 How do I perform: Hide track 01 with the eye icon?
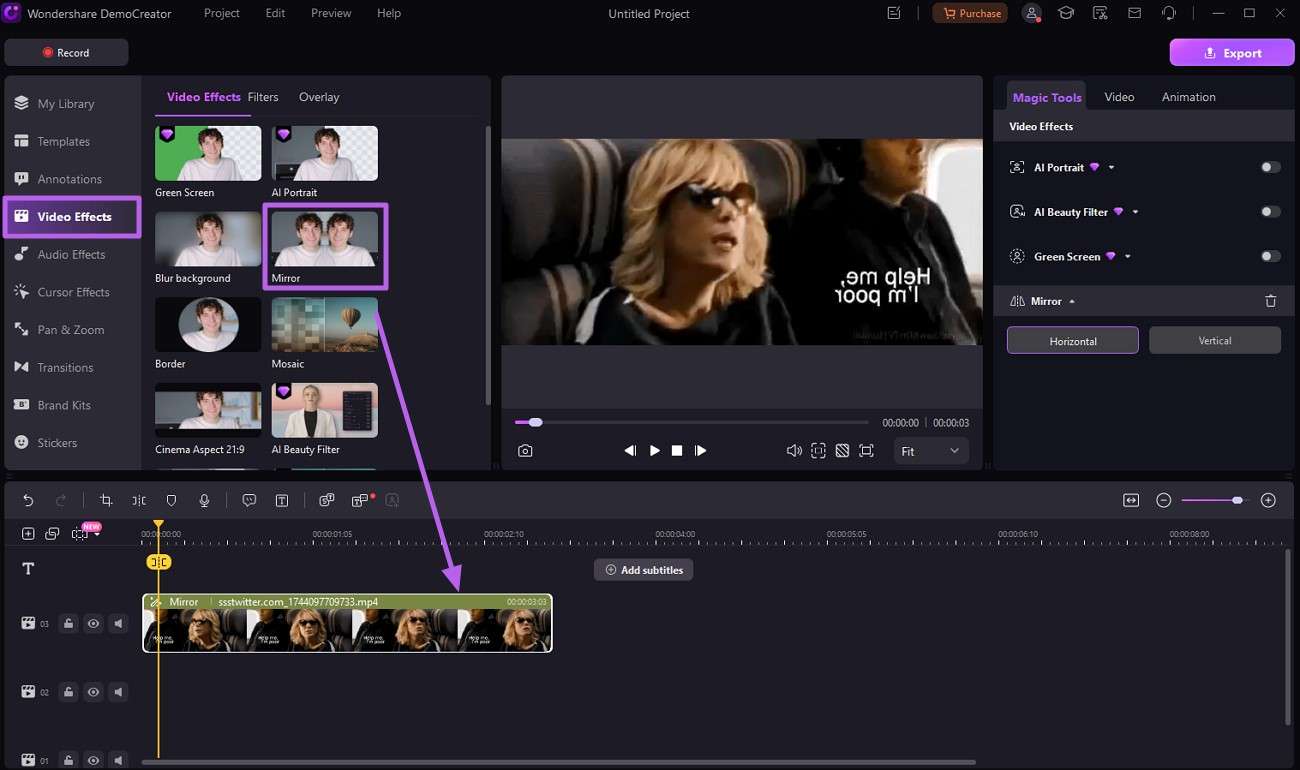pos(93,761)
